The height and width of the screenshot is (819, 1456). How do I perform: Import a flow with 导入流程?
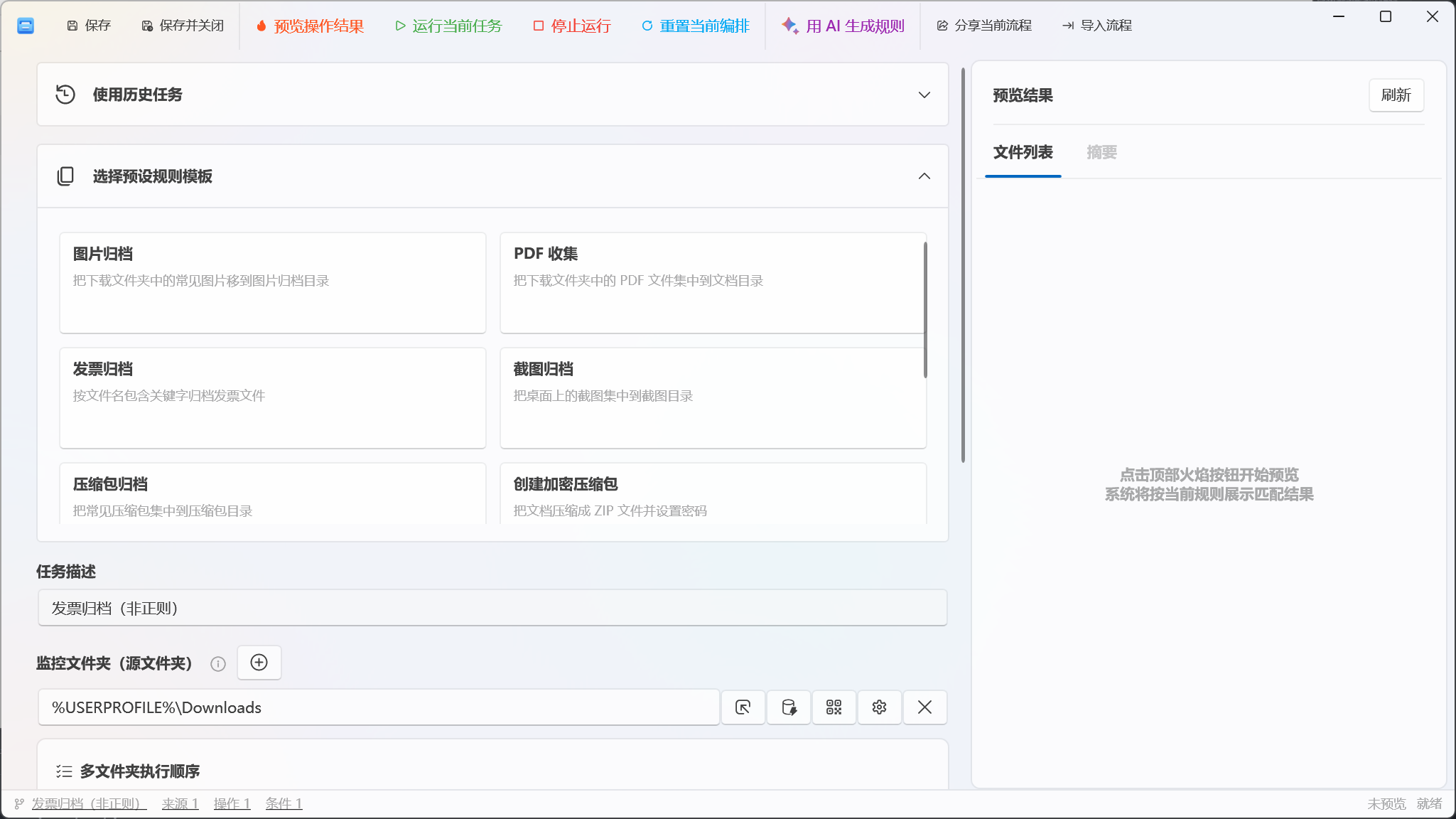point(1097,26)
